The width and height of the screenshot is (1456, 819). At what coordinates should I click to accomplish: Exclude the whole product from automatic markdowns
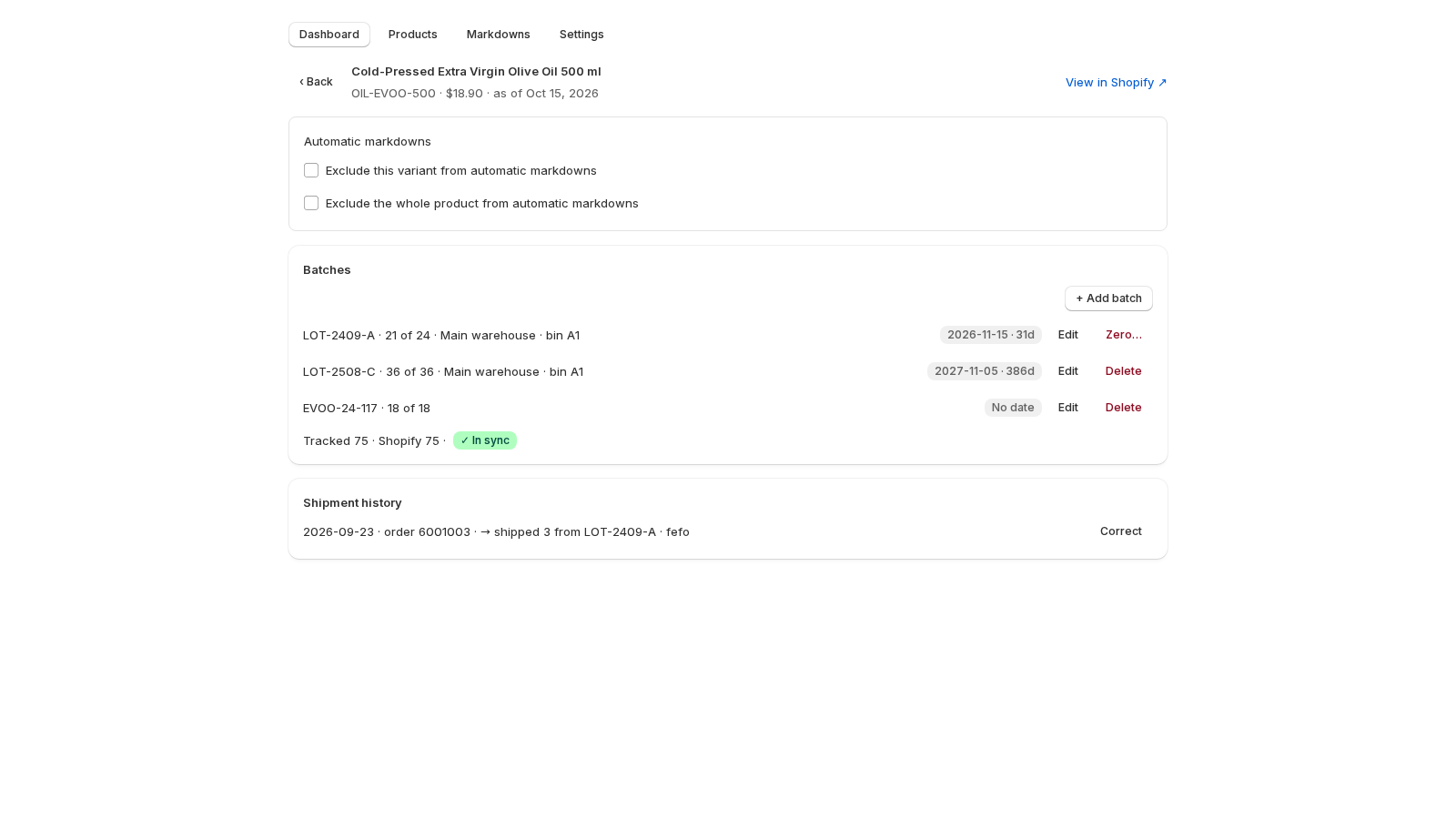311,204
